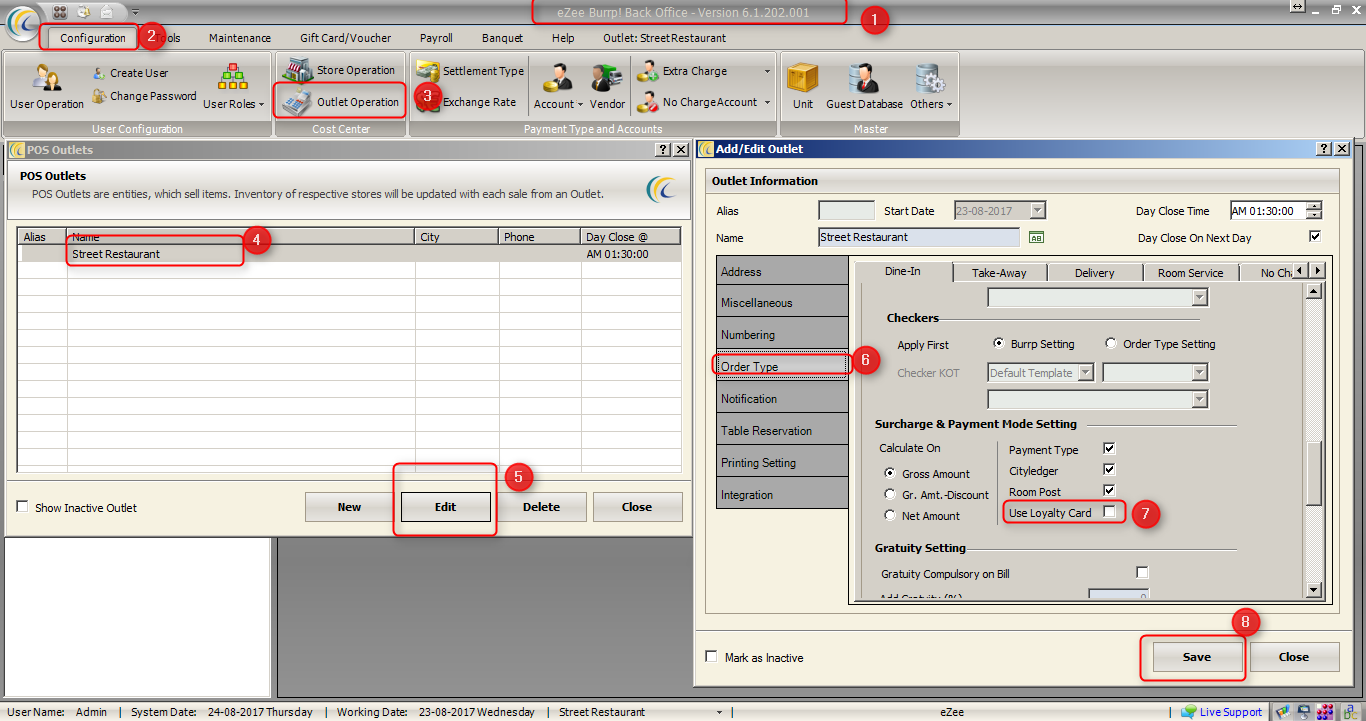Image resolution: width=1366 pixels, height=721 pixels.
Task: Click the colored dots status bar icon
Action: pos(1324,712)
